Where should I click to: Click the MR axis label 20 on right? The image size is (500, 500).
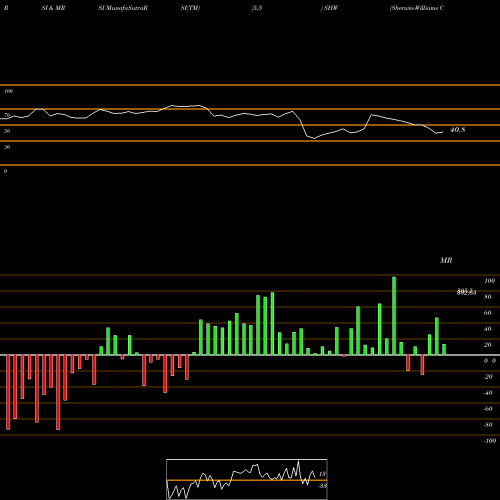[x=487, y=345]
